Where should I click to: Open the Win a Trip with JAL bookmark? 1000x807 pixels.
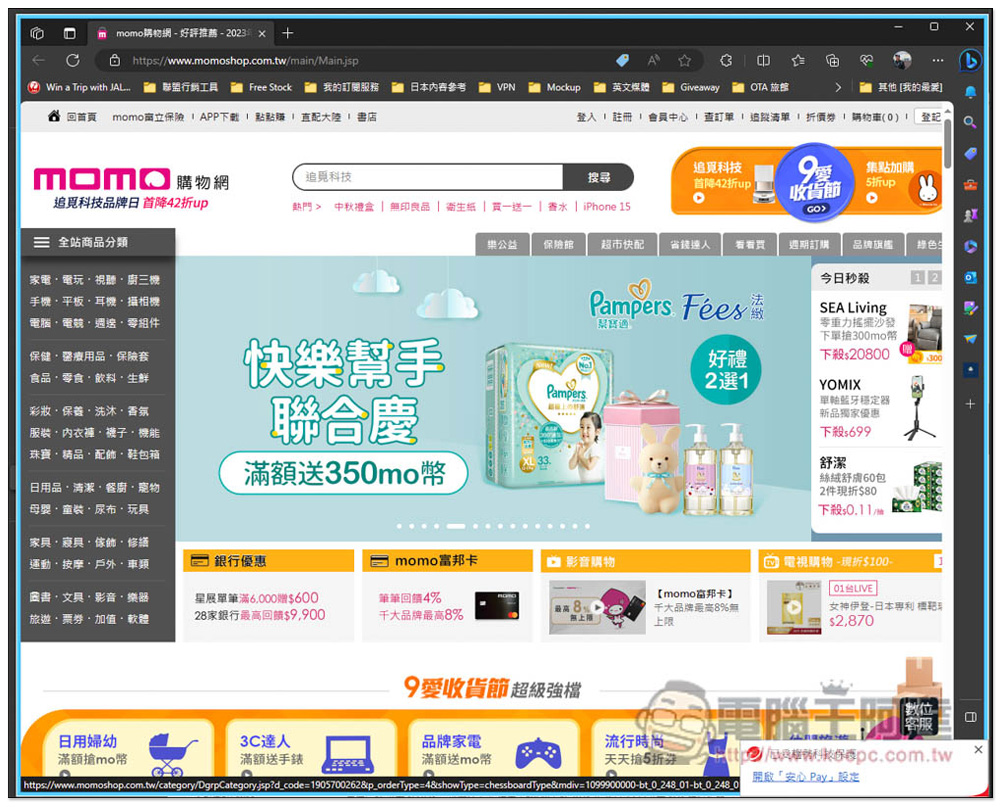point(80,87)
